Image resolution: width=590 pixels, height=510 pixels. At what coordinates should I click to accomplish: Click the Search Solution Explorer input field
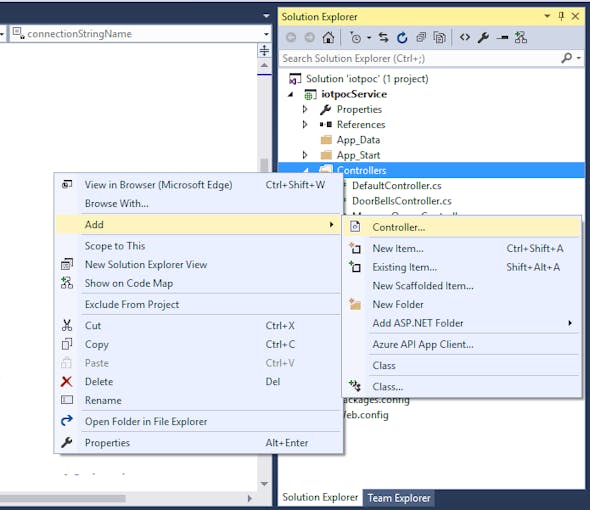(x=420, y=58)
